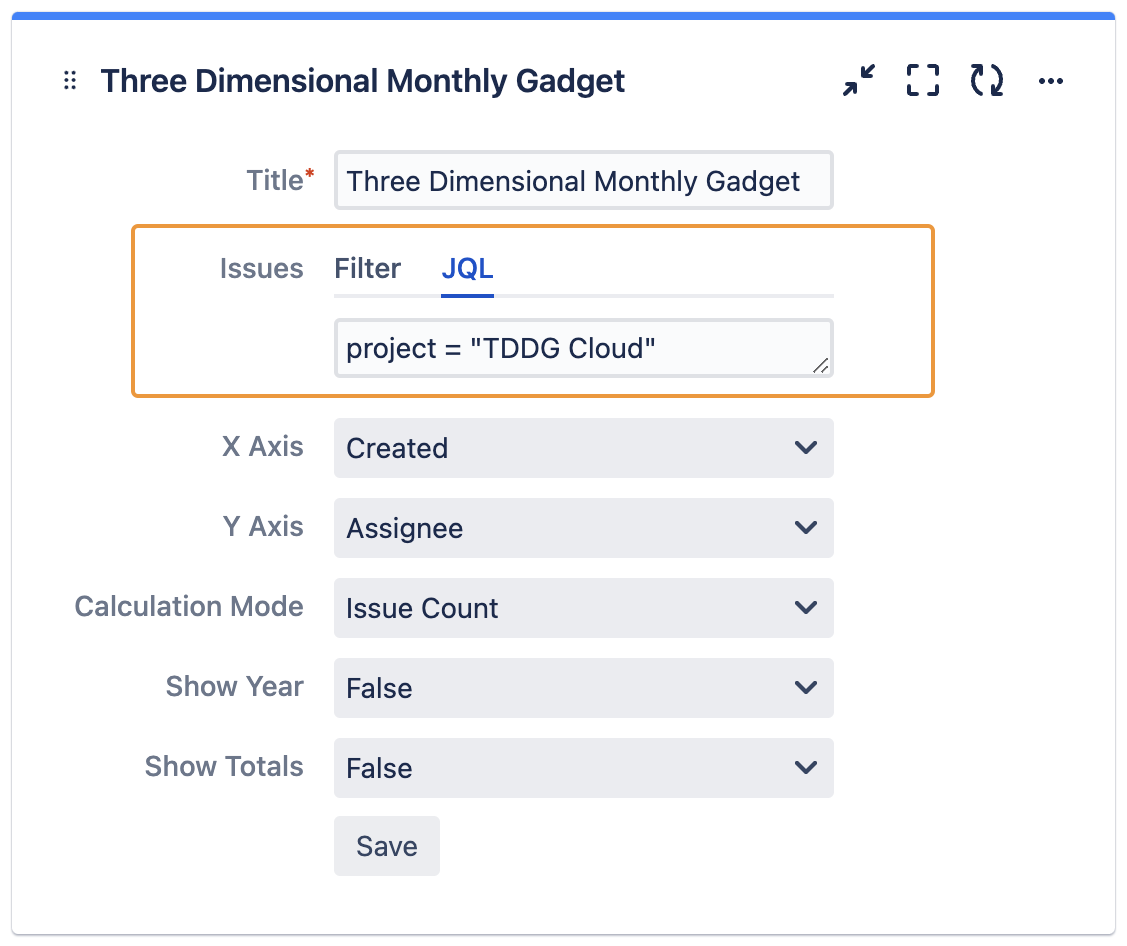This screenshot has height=946, width=1127.
Task: Open the Calculation Mode dropdown
Action: 583,608
